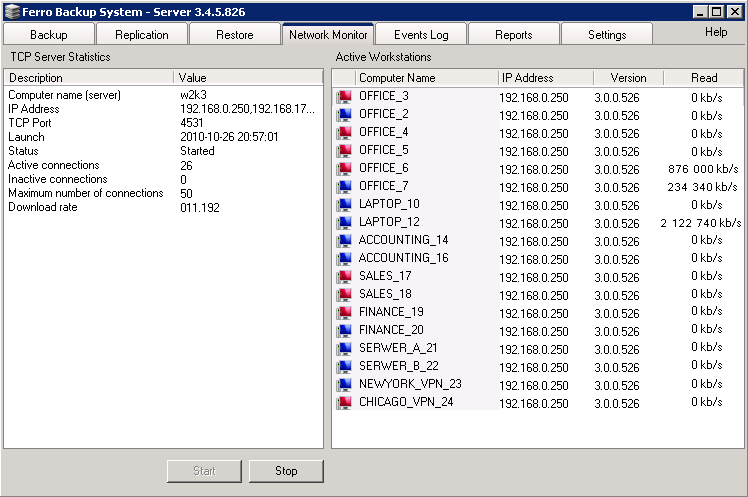Click the LAPTOP_12 workstation icon
Image resolution: width=748 pixels, height=497 pixels.
[344, 223]
